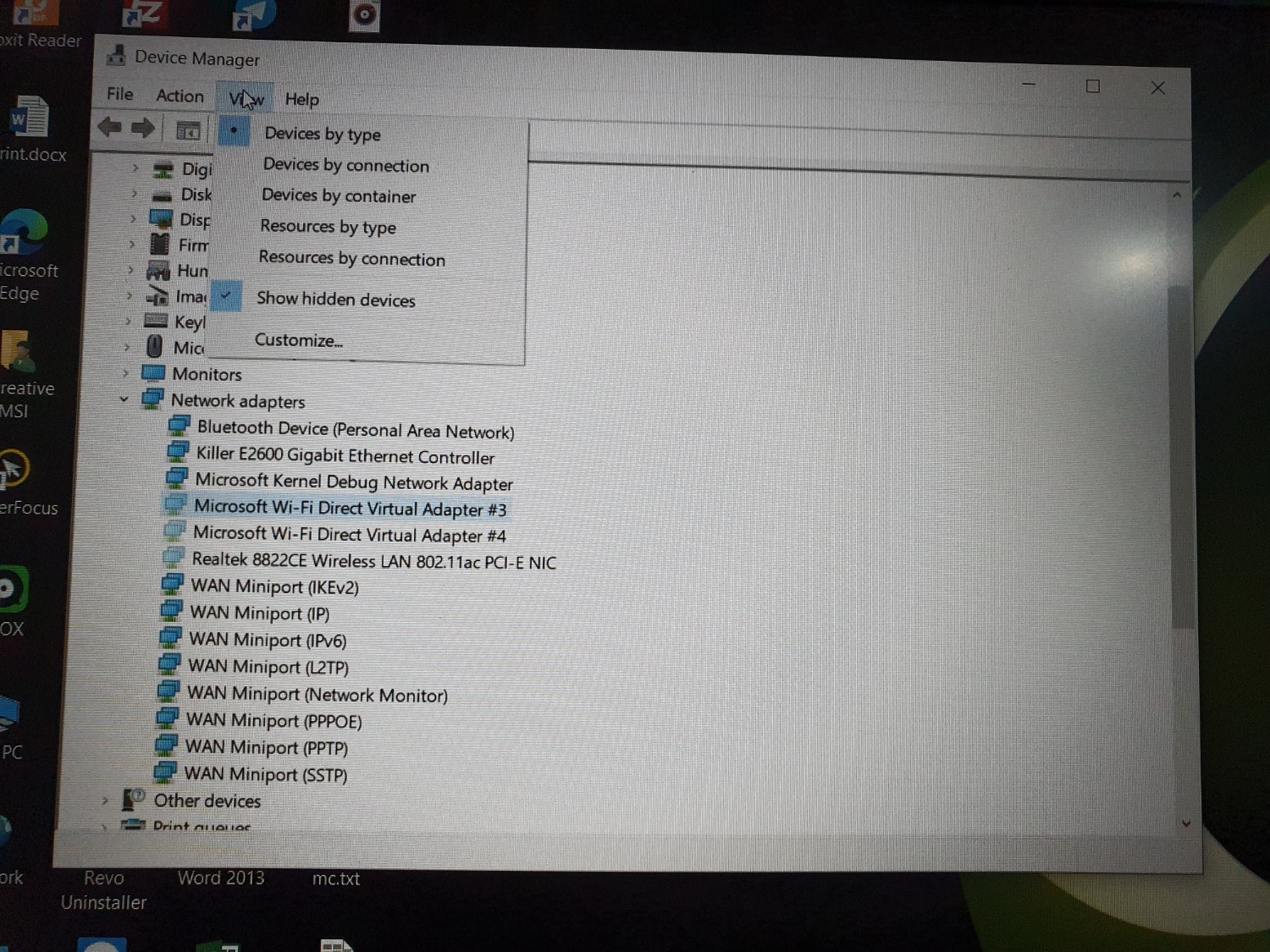Click the Wi-Fi Direct Virtual Adapter #3 icon
1270x952 pixels.
pyautogui.click(x=175, y=505)
